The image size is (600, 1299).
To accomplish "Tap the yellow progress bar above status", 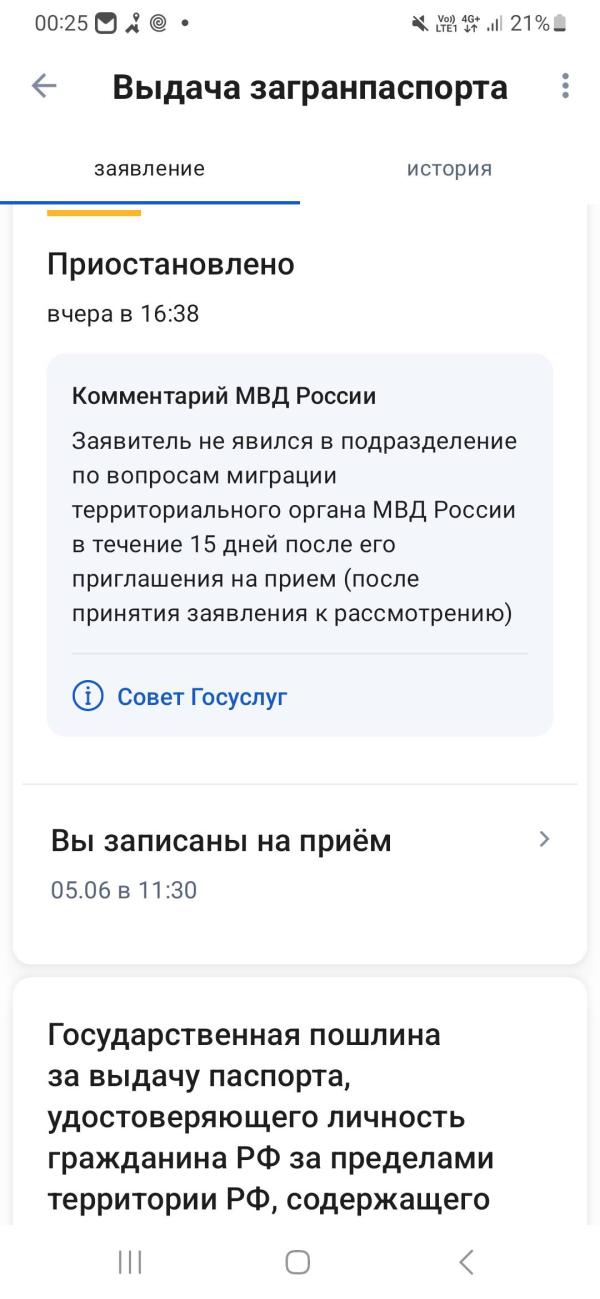I will tap(94, 212).
